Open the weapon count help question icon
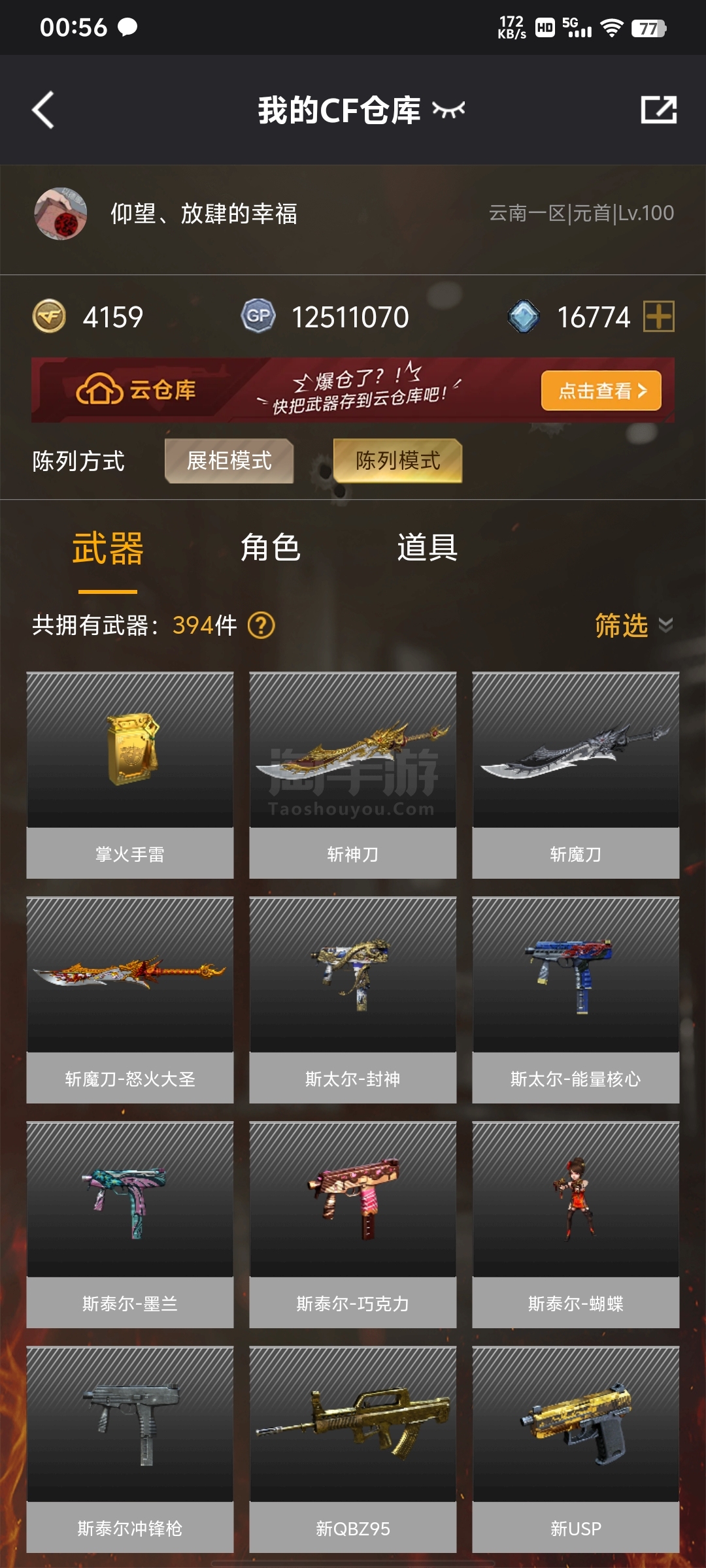706x1568 pixels. point(261,625)
